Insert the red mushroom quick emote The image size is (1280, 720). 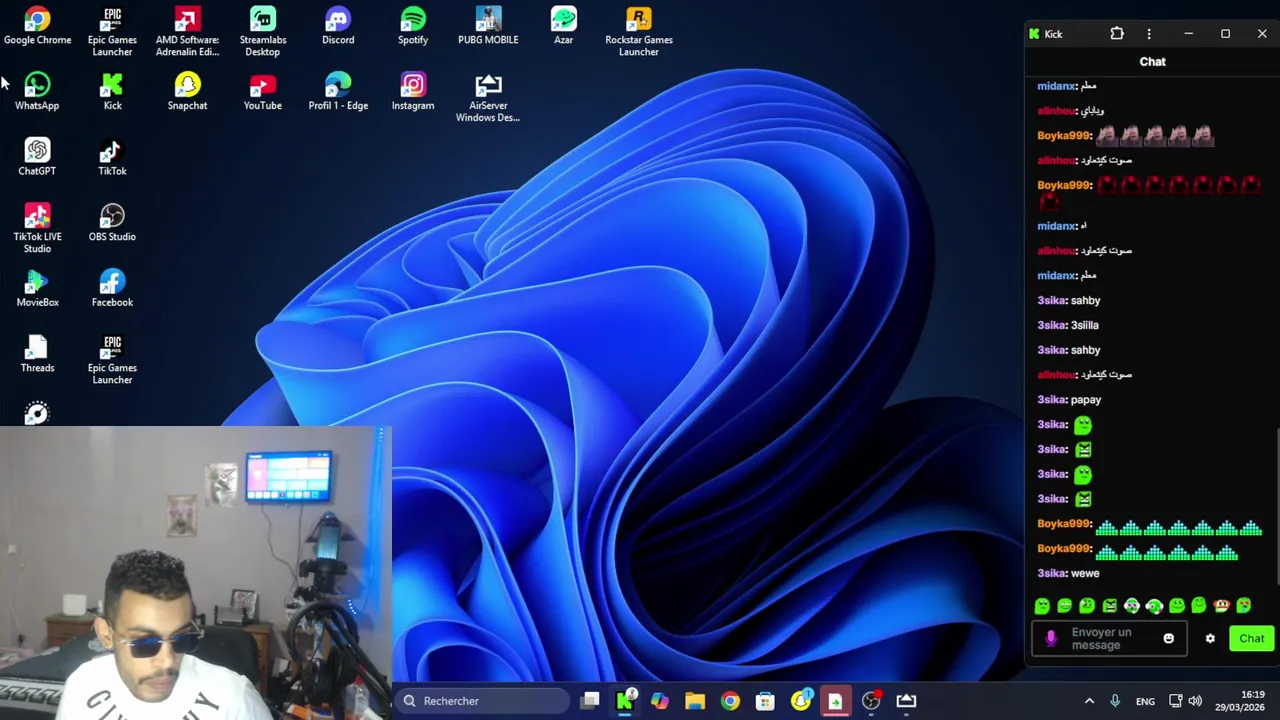click(1221, 606)
